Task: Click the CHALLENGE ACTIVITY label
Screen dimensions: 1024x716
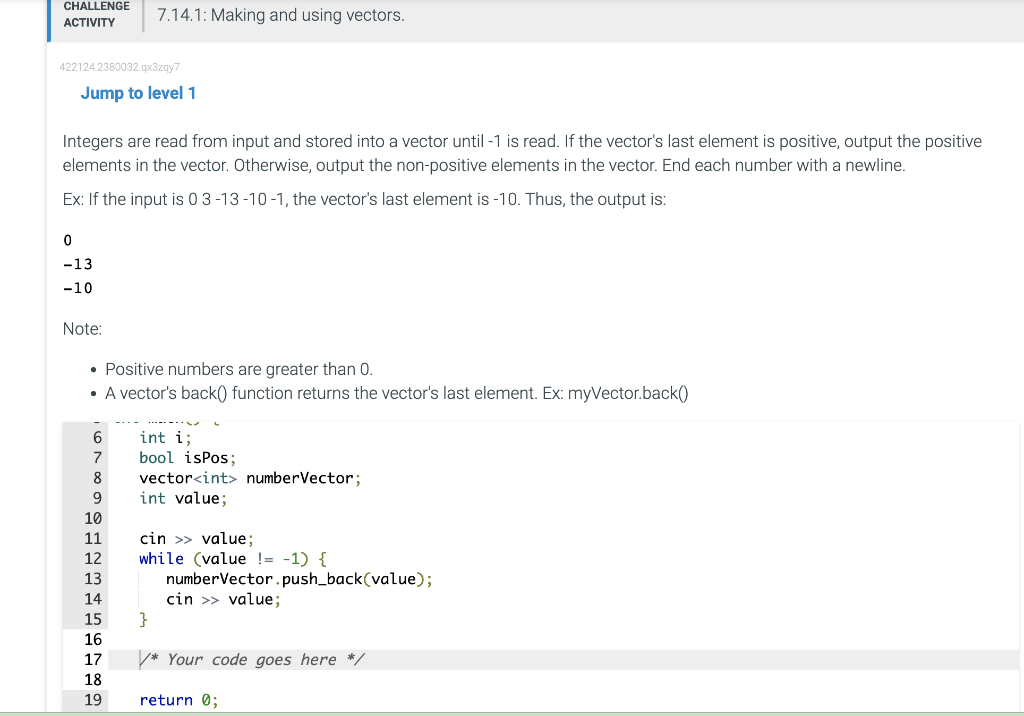Action: pos(95,13)
